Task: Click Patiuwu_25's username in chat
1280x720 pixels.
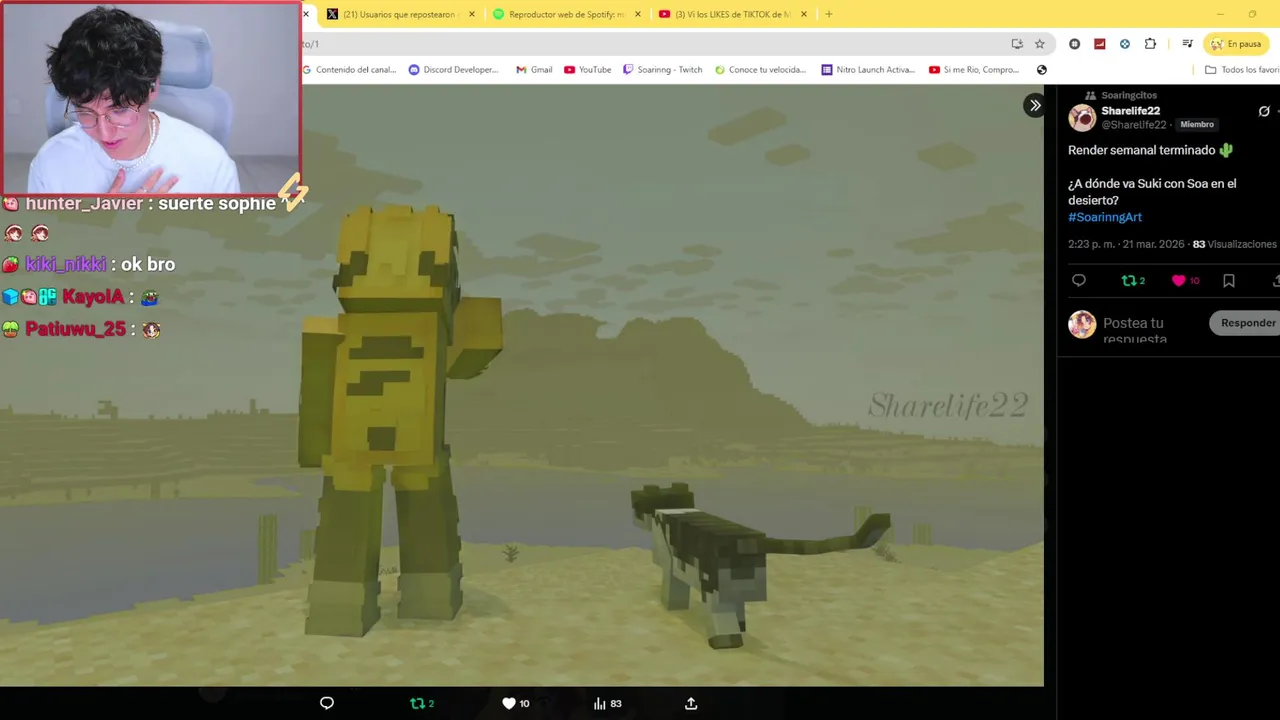Action: pos(76,329)
